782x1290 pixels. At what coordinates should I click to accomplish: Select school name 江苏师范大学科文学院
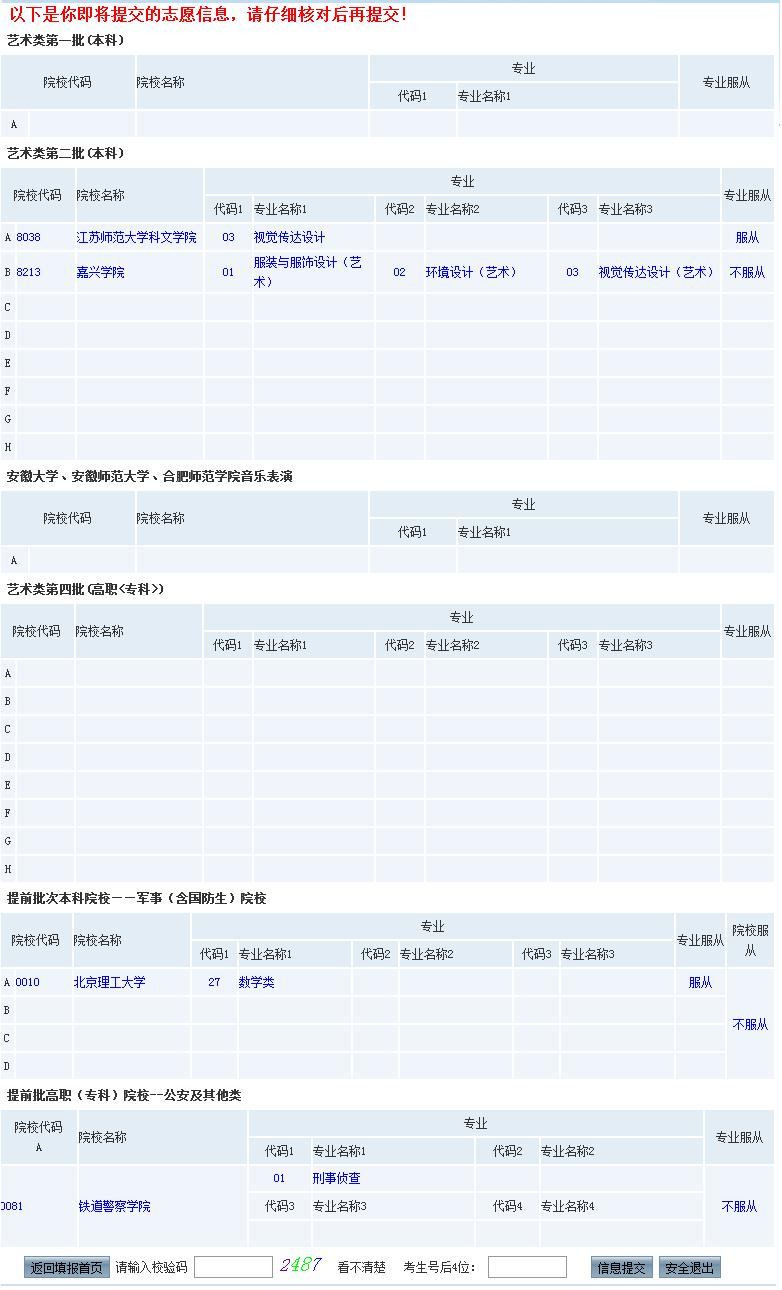coord(137,238)
